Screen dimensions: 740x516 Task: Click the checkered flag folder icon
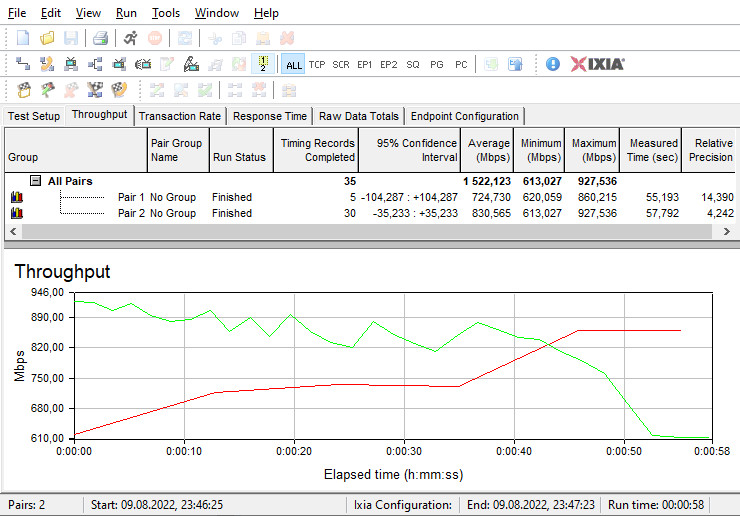click(24, 90)
